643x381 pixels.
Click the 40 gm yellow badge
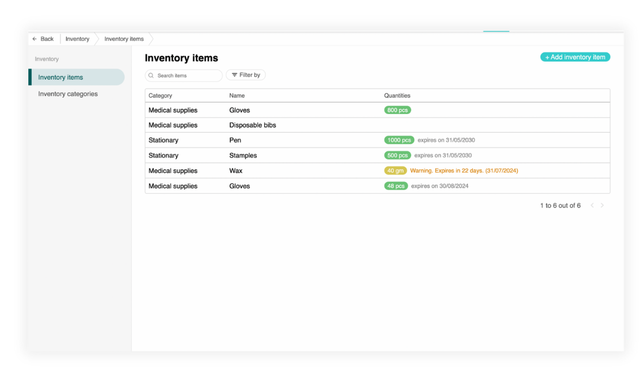(x=395, y=171)
